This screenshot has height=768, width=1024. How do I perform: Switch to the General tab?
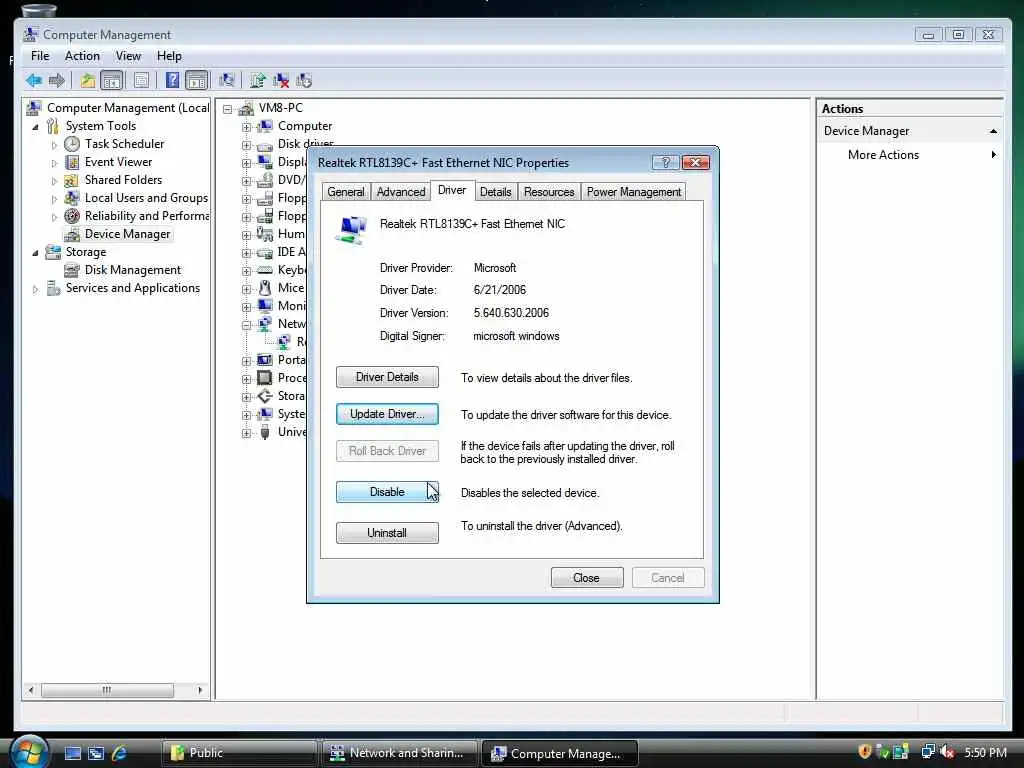click(346, 192)
